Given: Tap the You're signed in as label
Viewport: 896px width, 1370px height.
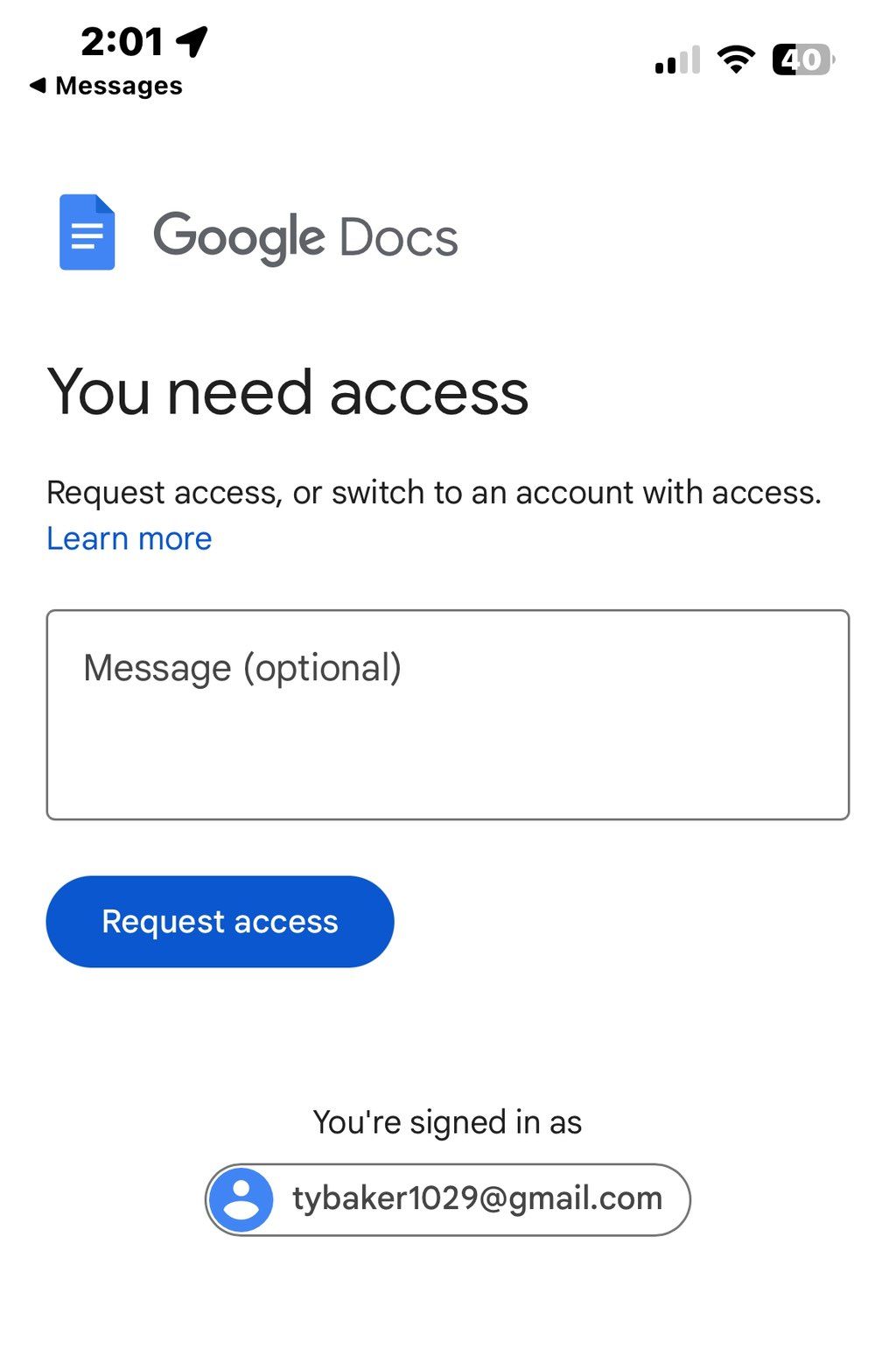Looking at the screenshot, I should pos(448,1122).
